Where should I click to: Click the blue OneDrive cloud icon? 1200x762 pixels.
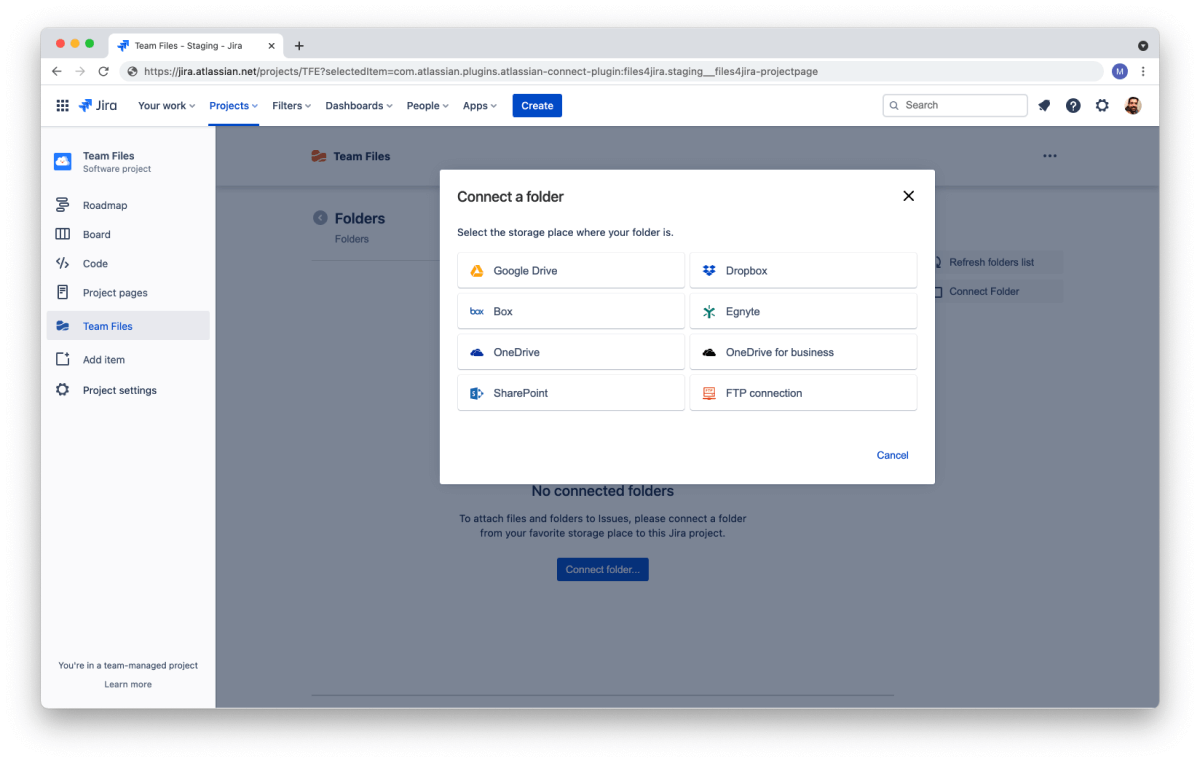tap(477, 353)
